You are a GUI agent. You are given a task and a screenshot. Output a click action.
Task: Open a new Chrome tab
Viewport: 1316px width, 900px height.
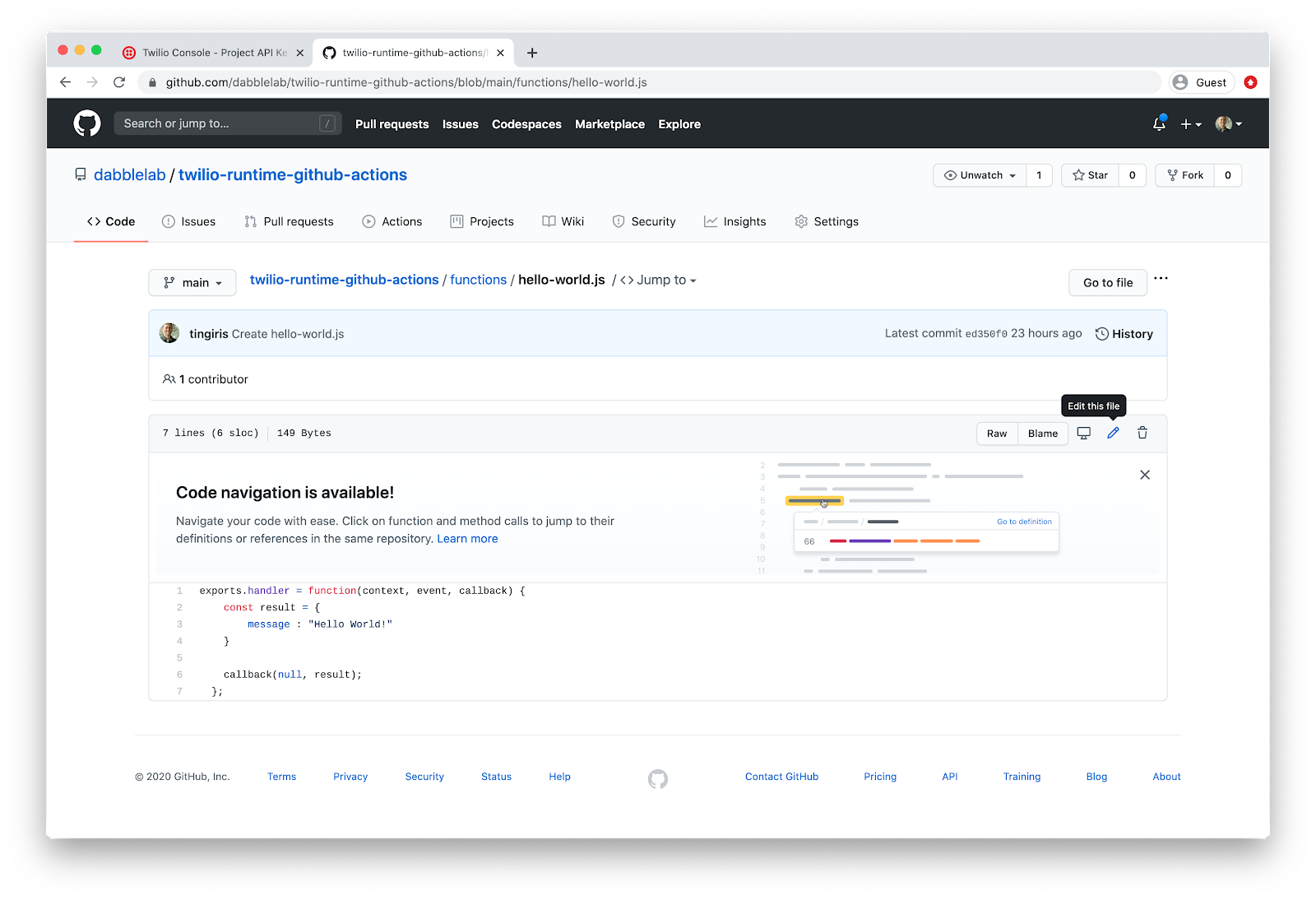point(532,53)
